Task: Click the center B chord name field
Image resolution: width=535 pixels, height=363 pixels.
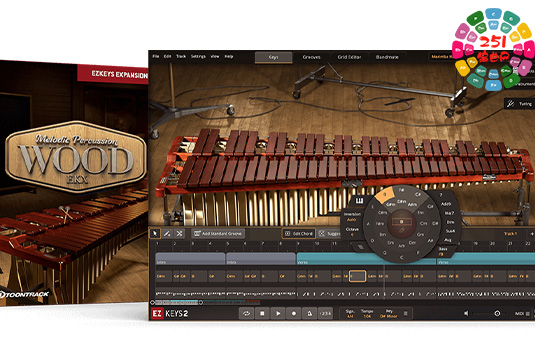Action: (x=402, y=221)
